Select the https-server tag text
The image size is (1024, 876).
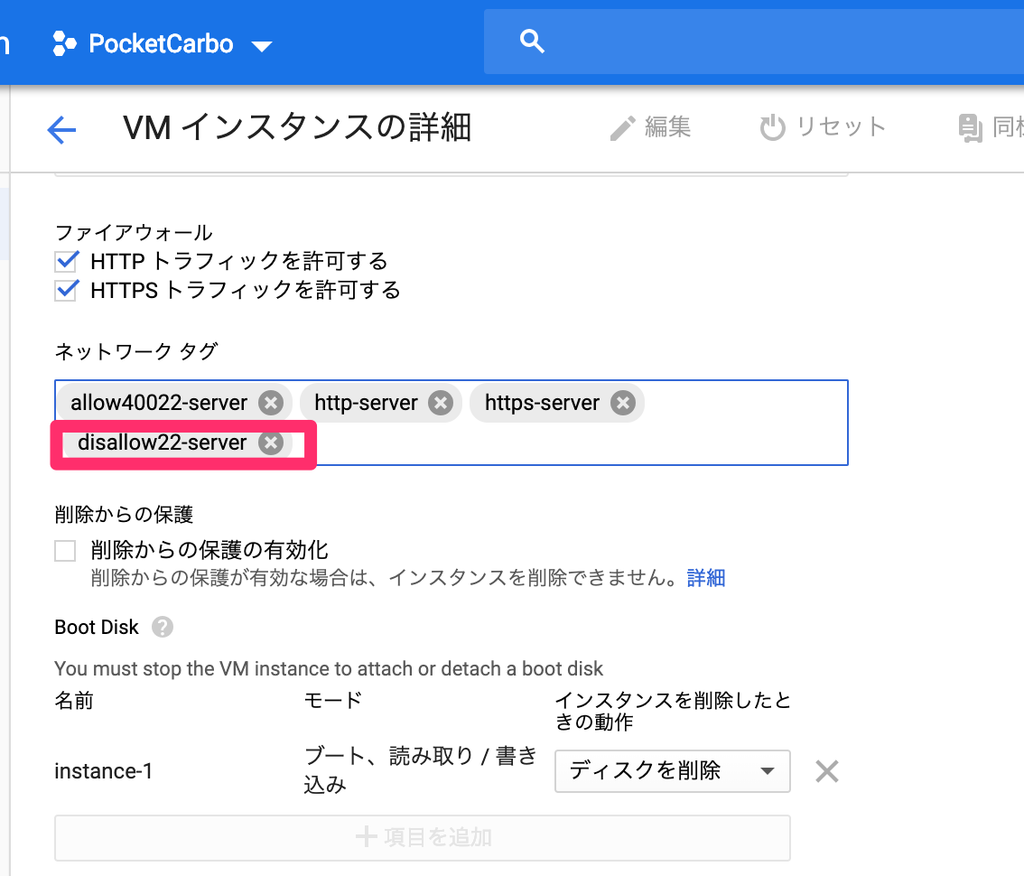(x=542, y=403)
